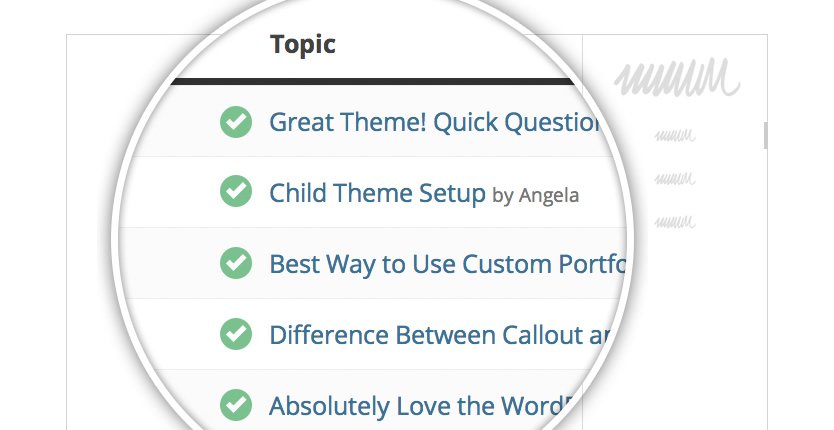This screenshot has width=834, height=430.
Task: Click the thick black divider under Topic header
Action: [370, 81]
